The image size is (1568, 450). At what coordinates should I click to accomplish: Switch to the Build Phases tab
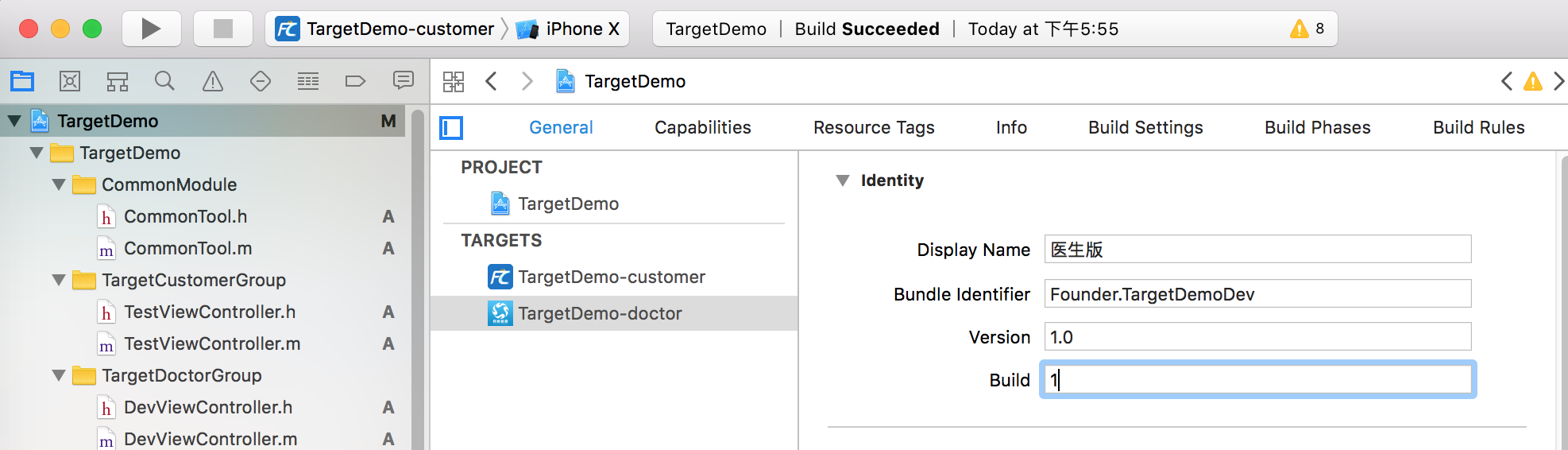pos(1318,127)
